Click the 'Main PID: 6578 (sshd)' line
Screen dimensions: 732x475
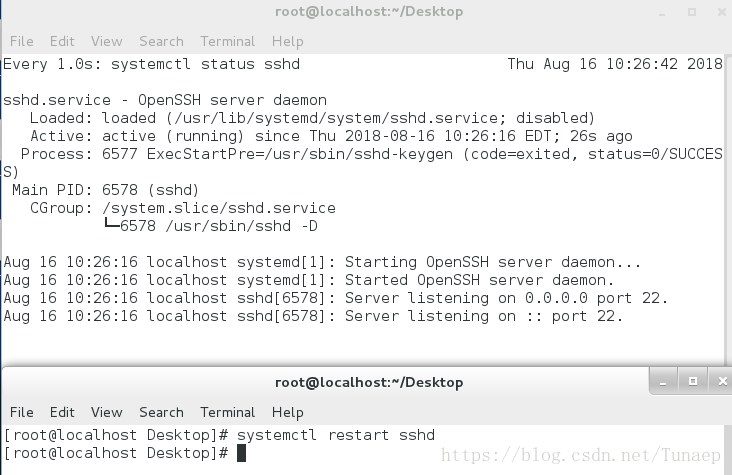pos(106,190)
